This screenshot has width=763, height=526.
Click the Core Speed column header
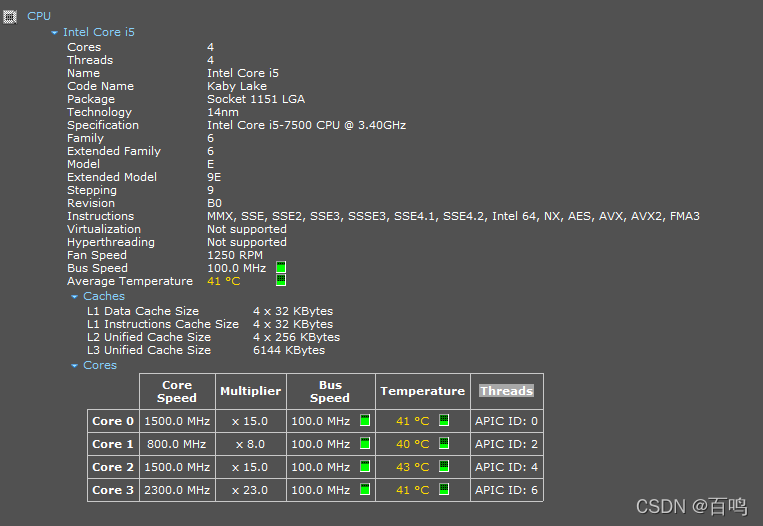tap(177, 391)
